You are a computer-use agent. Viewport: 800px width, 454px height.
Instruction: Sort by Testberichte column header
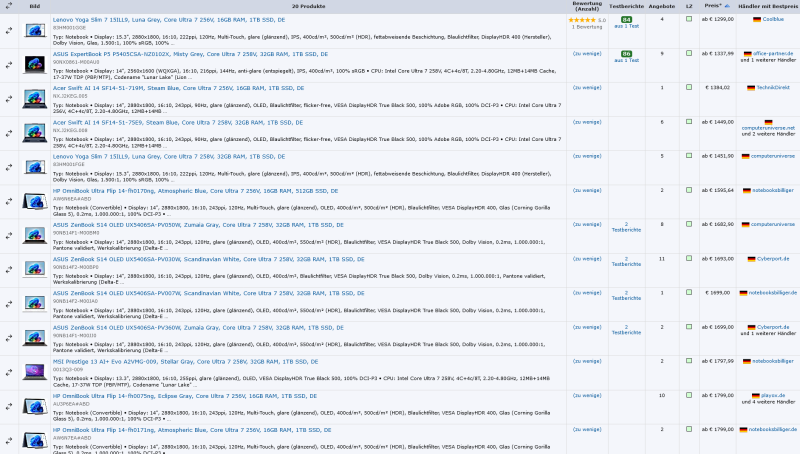pyautogui.click(x=627, y=6)
